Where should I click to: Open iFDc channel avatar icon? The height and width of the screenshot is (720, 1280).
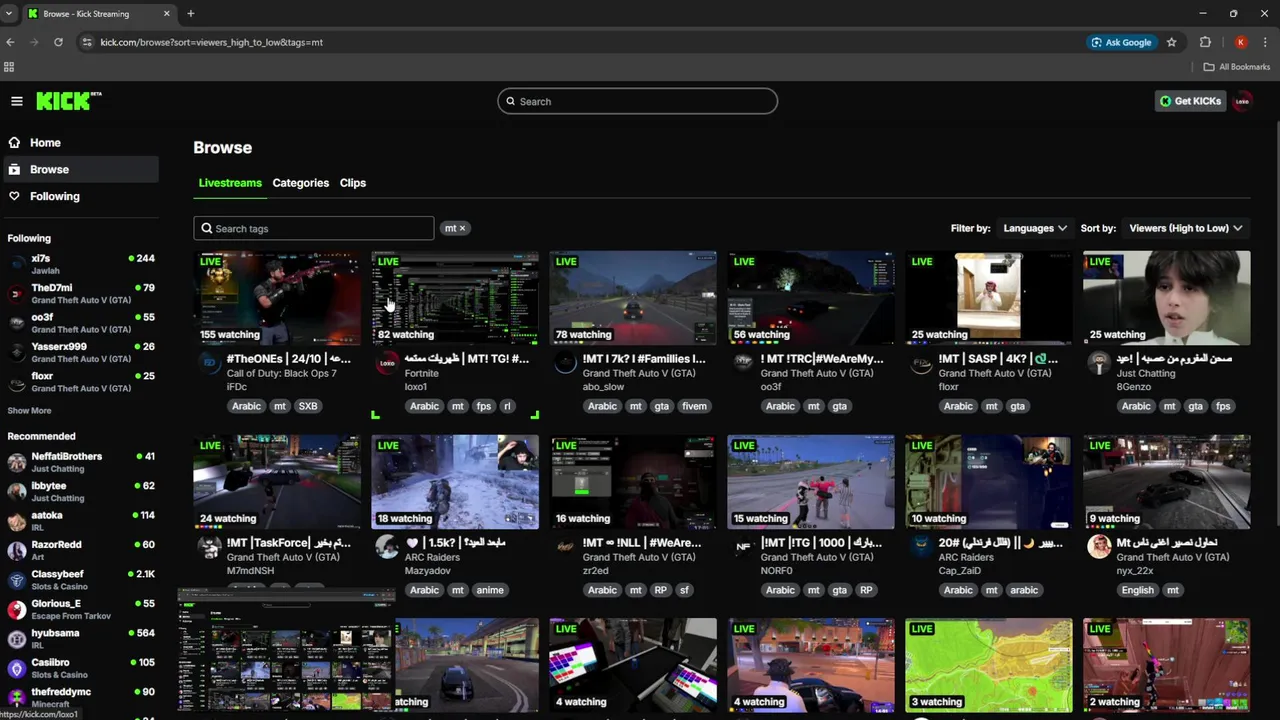pyautogui.click(x=209, y=363)
